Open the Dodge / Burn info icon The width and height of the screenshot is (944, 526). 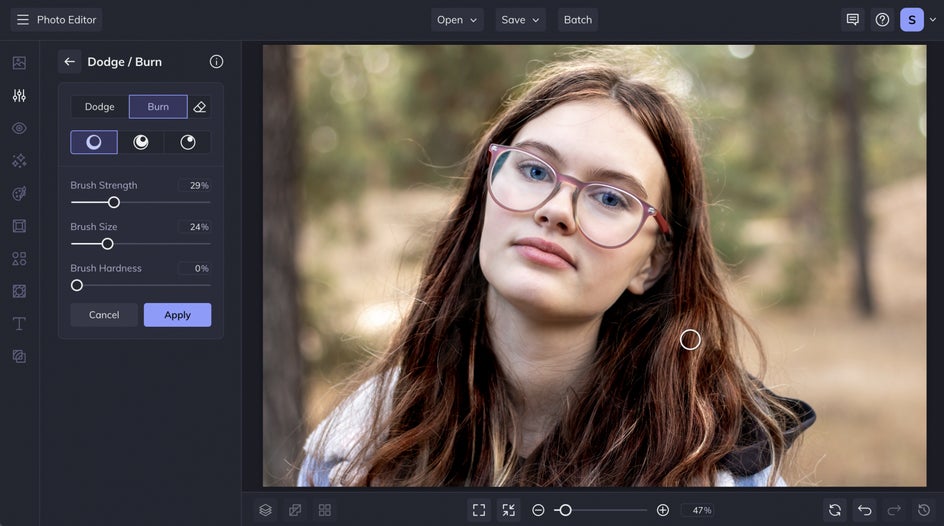tap(216, 62)
